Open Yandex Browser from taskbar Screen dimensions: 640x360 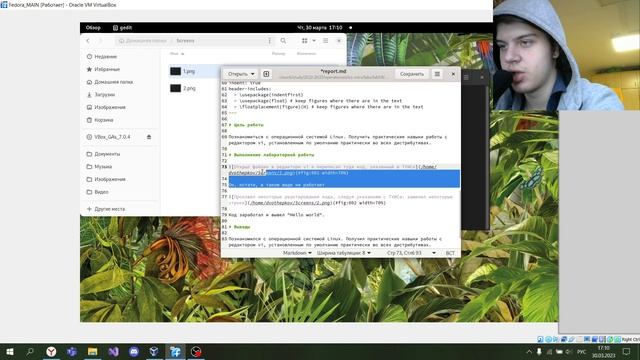(x=51, y=351)
